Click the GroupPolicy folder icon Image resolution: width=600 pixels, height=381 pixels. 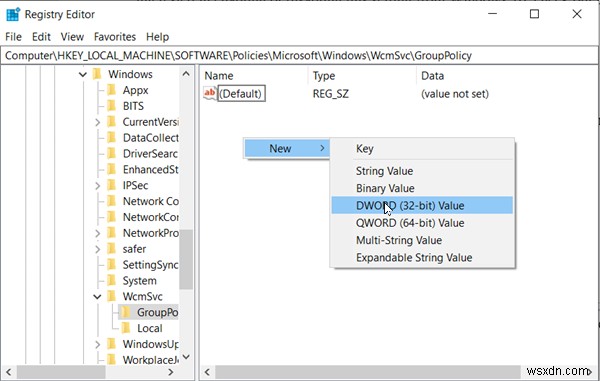point(126,312)
